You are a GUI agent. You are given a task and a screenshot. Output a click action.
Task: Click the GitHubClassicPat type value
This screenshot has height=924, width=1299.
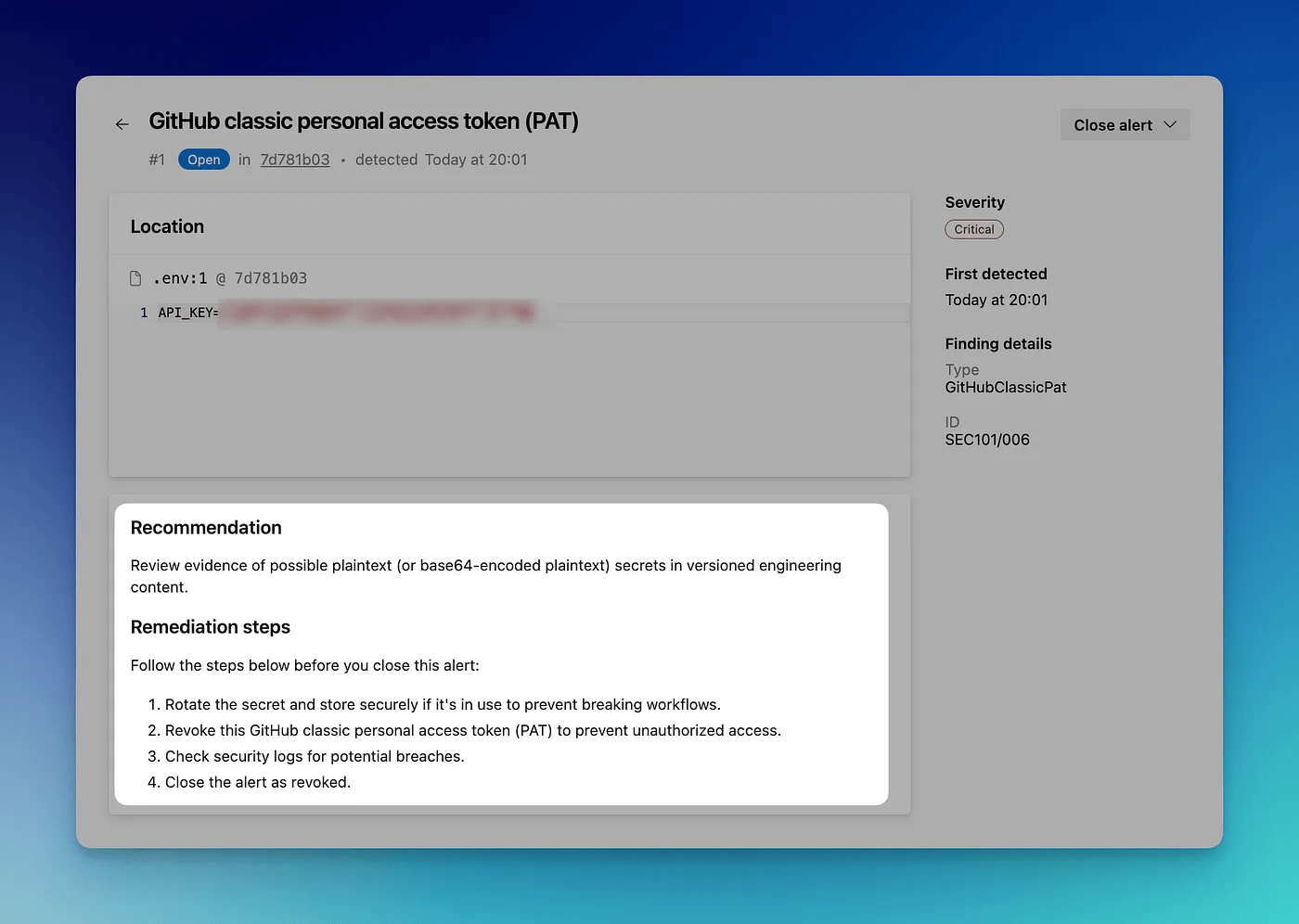[1005, 387]
